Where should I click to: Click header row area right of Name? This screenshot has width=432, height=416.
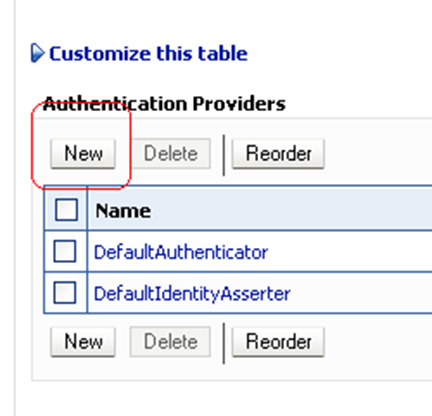coord(292,210)
